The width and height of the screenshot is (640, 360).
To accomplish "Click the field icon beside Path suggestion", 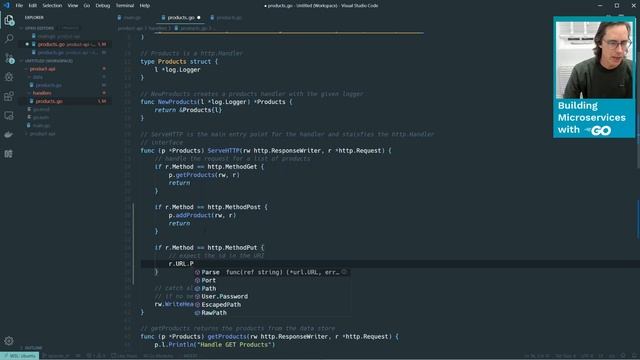I will click(197, 289).
